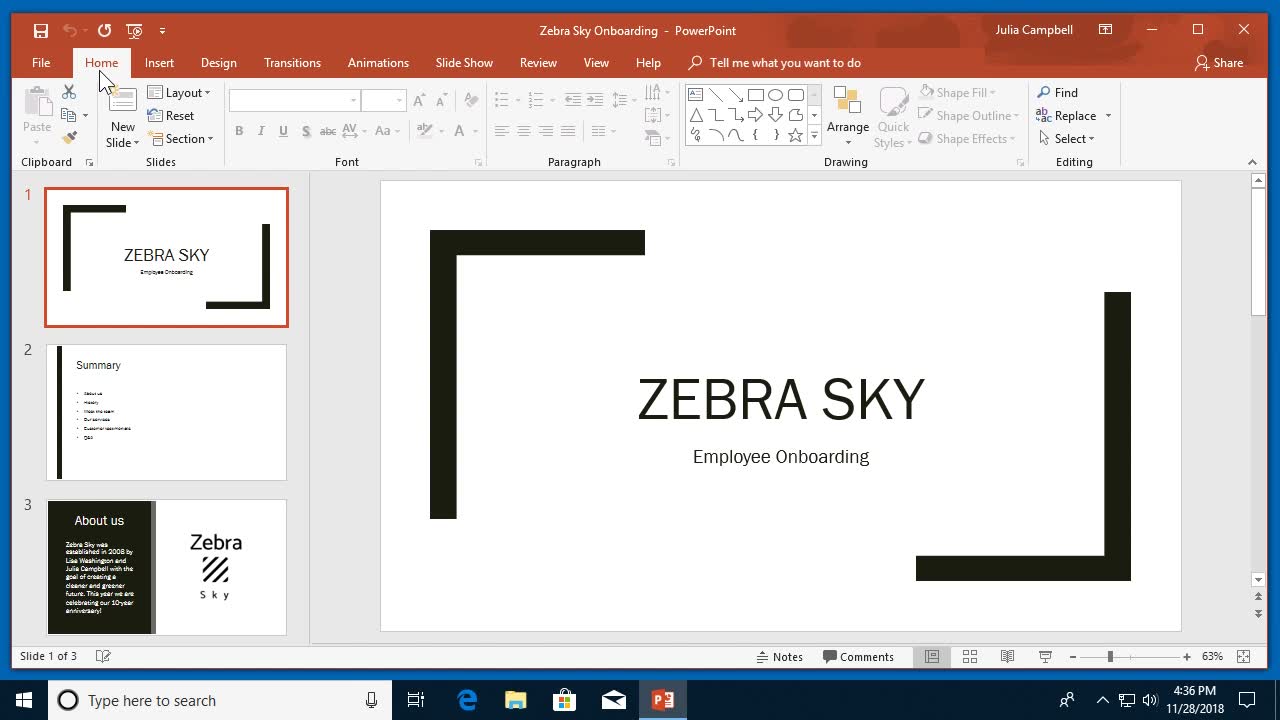1280x720 pixels.
Task: Toggle the Notes pane
Action: click(779, 657)
